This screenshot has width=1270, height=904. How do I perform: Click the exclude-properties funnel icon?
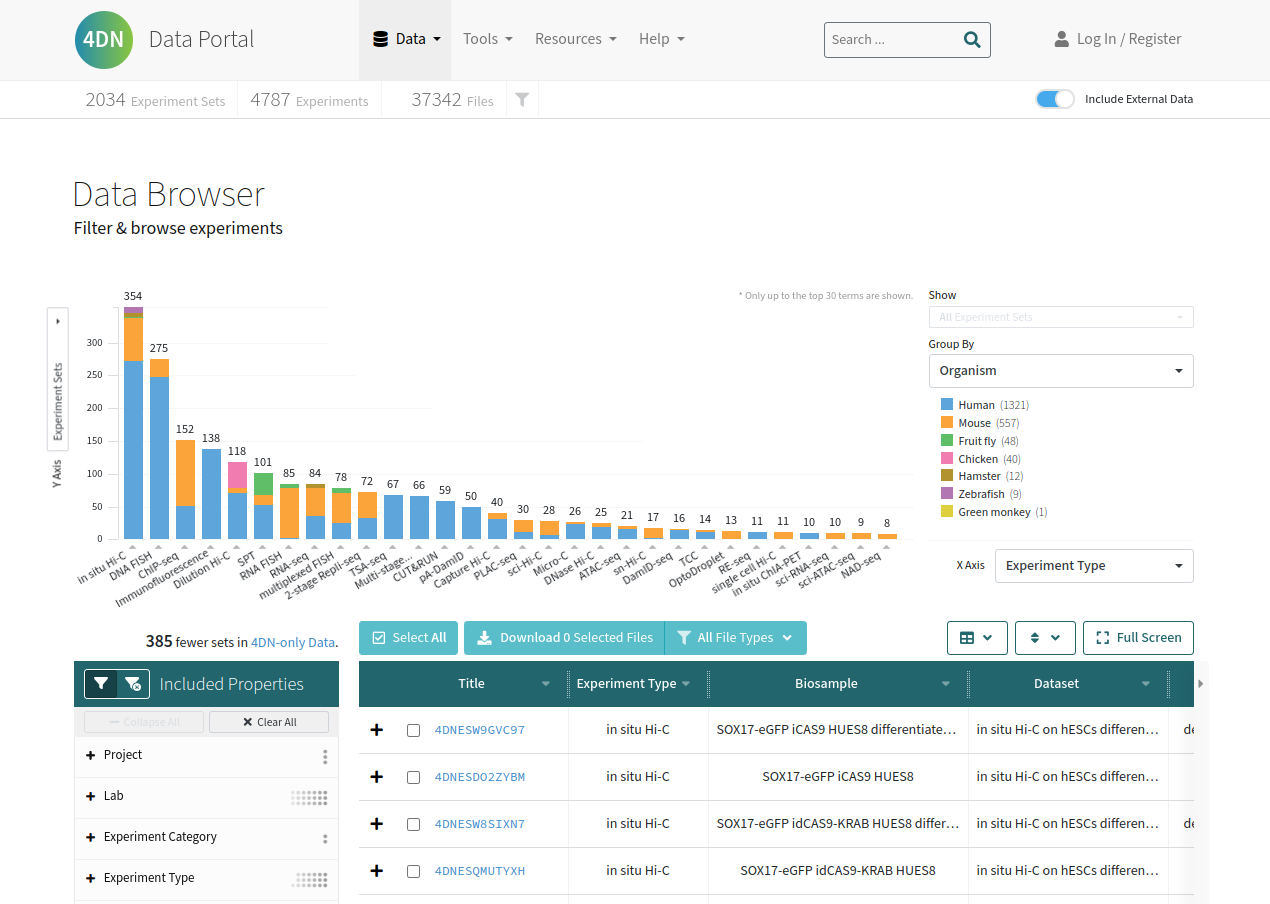pyautogui.click(x=133, y=684)
